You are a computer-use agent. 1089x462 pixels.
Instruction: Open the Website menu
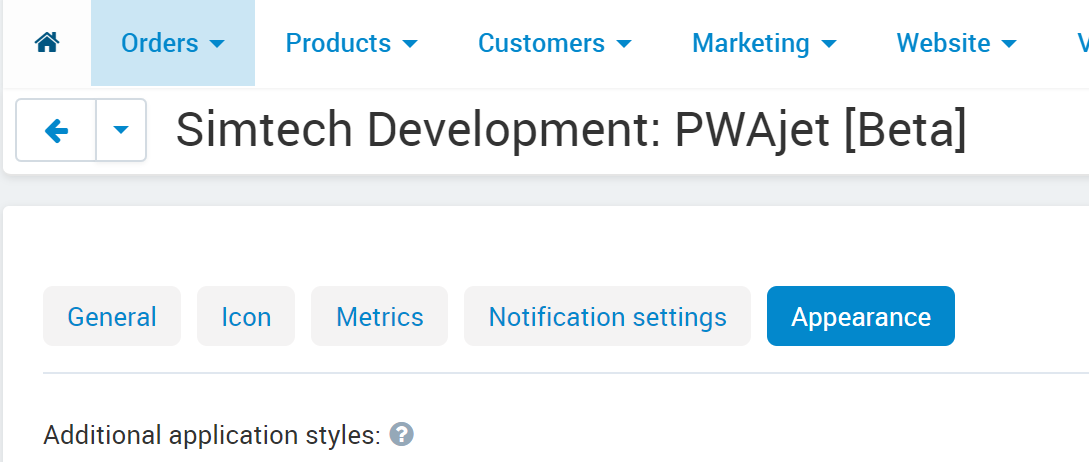(x=956, y=43)
